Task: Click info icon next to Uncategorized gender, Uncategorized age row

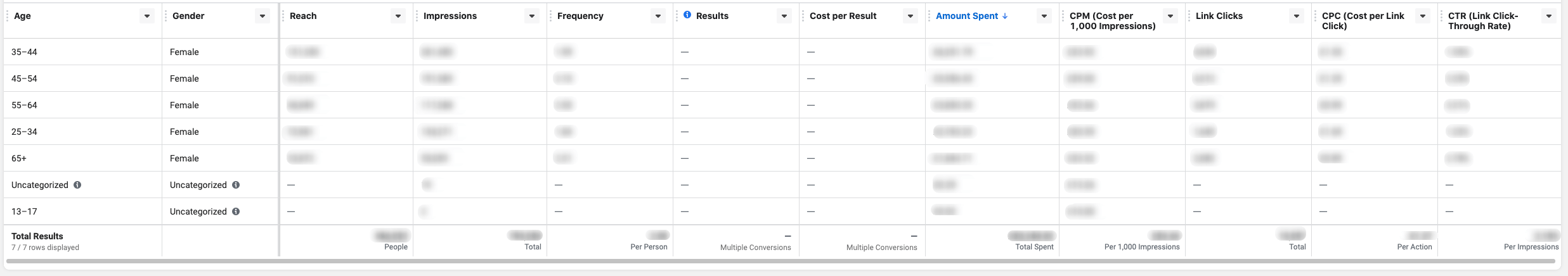Action: click(x=236, y=185)
